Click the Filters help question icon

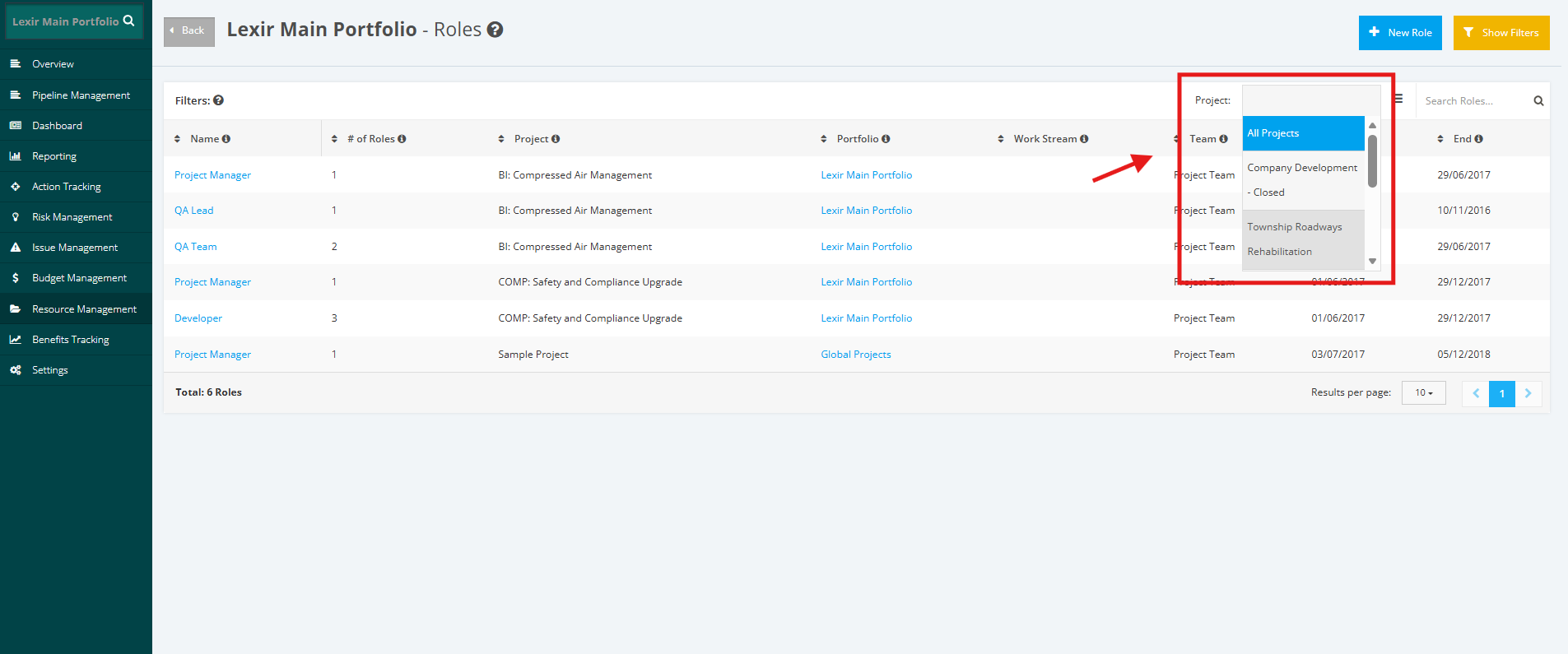(218, 100)
